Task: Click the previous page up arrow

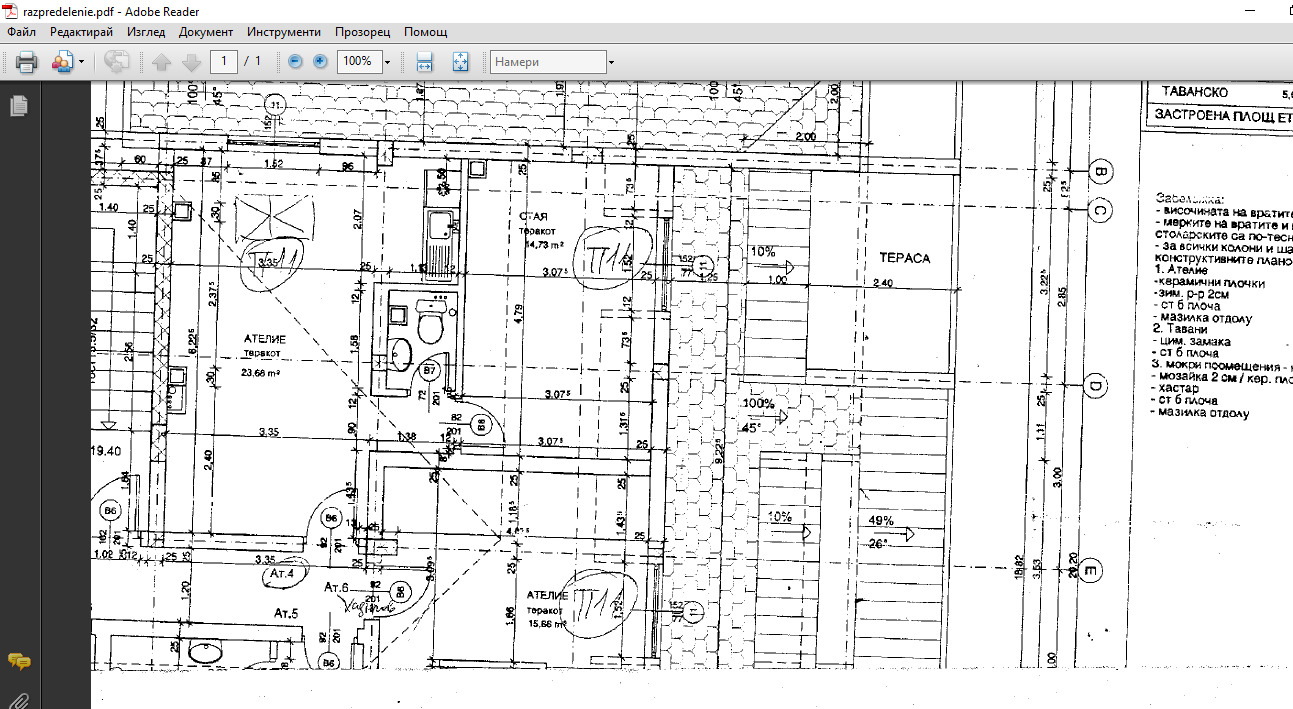Action: click(161, 62)
